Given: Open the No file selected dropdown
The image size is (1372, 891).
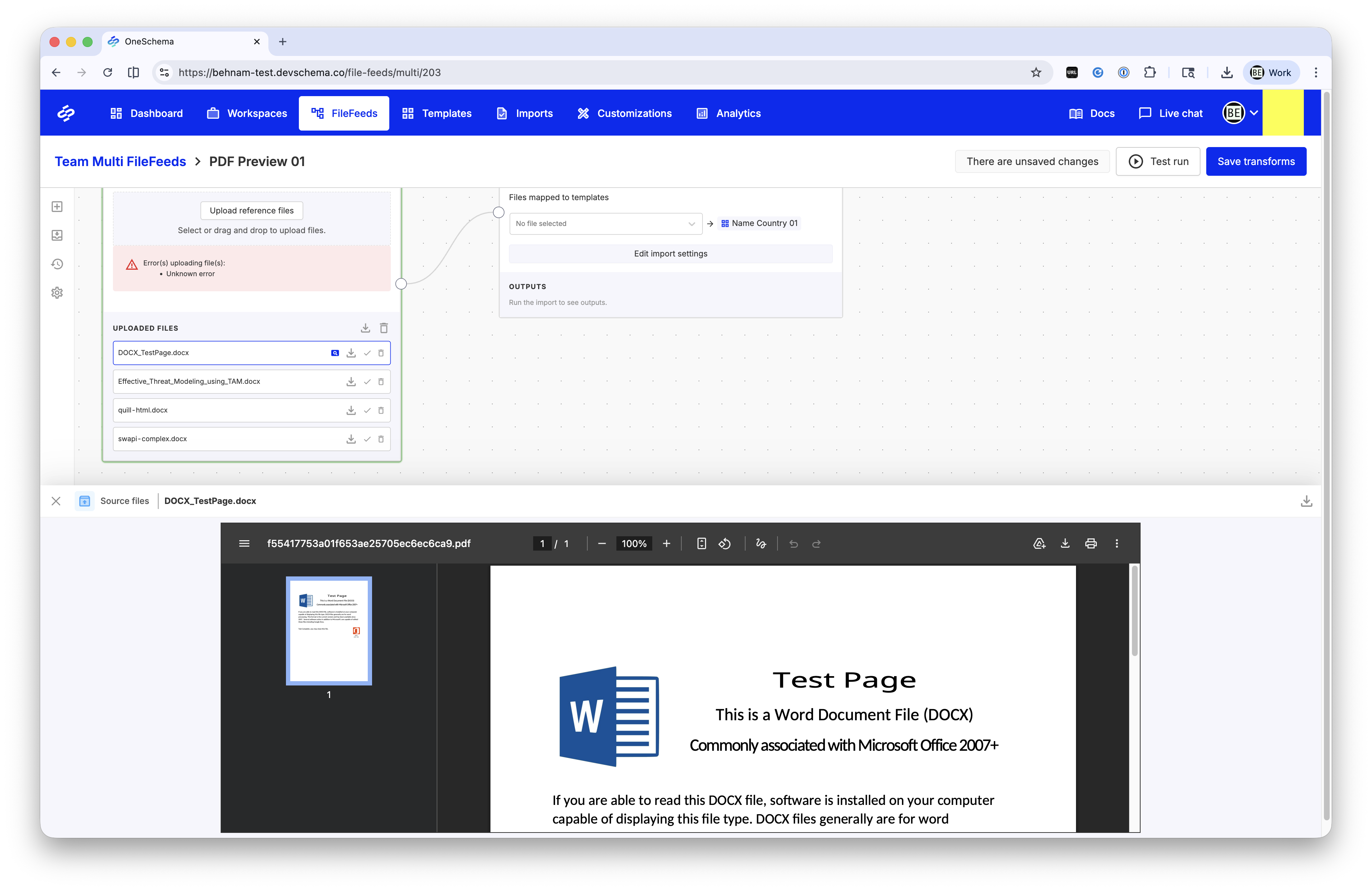Looking at the screenshot, I should pyautogui.click(x=605, y=223).
